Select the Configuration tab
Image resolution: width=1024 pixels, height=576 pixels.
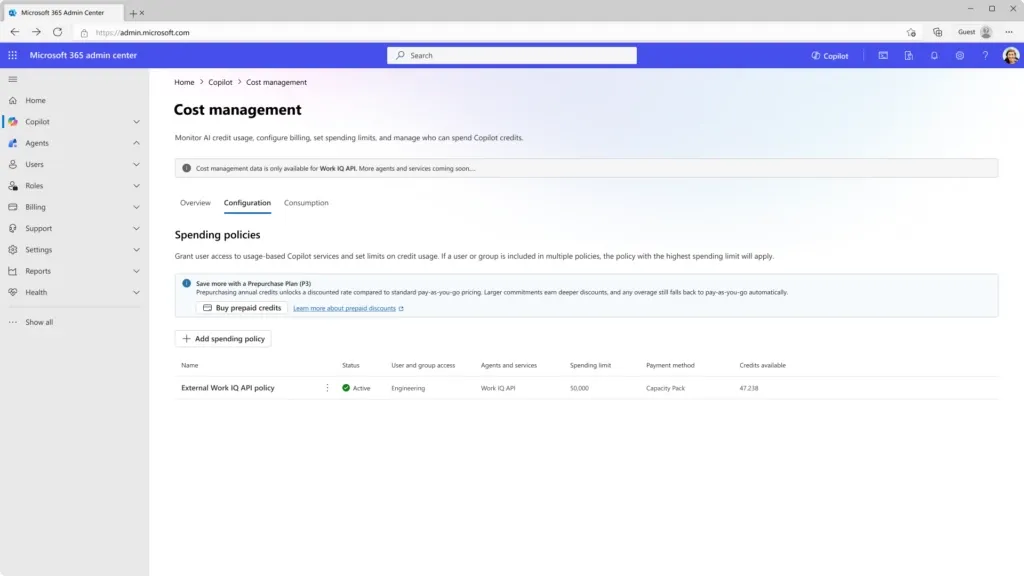(247, 203)
